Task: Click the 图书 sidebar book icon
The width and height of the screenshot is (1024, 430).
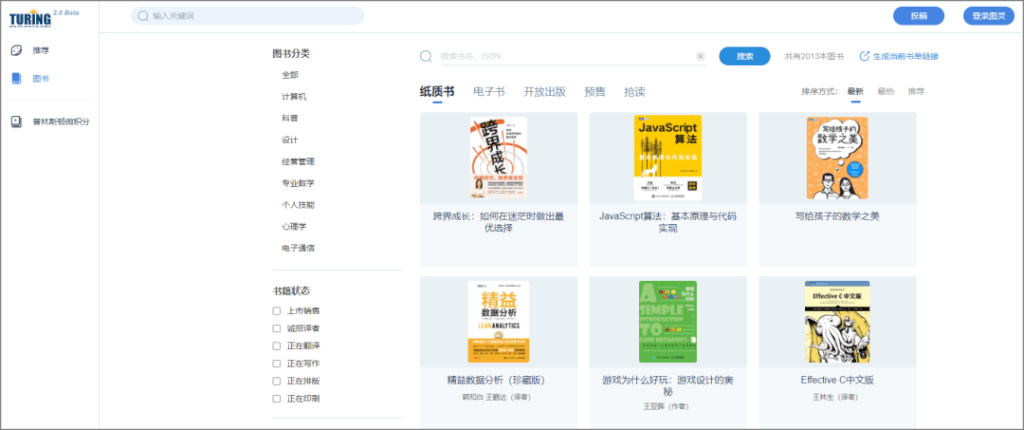Action: pos(17,78)
